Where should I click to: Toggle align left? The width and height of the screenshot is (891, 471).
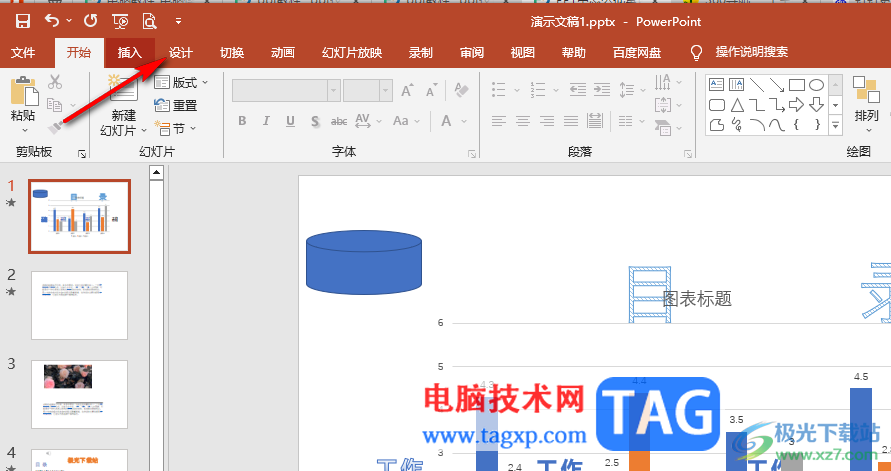499,120
